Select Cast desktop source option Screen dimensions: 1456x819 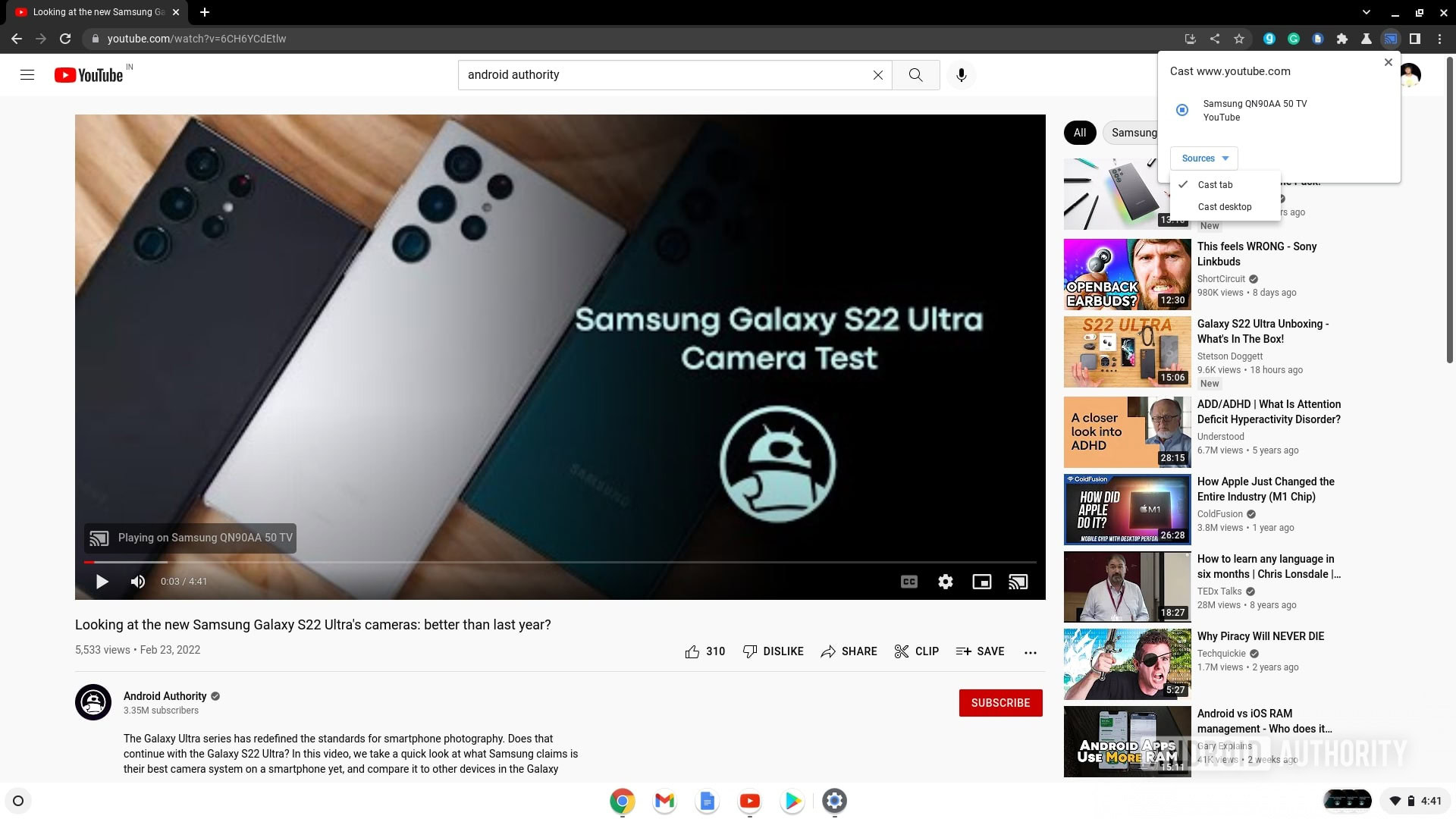[x=1224, y=207]
